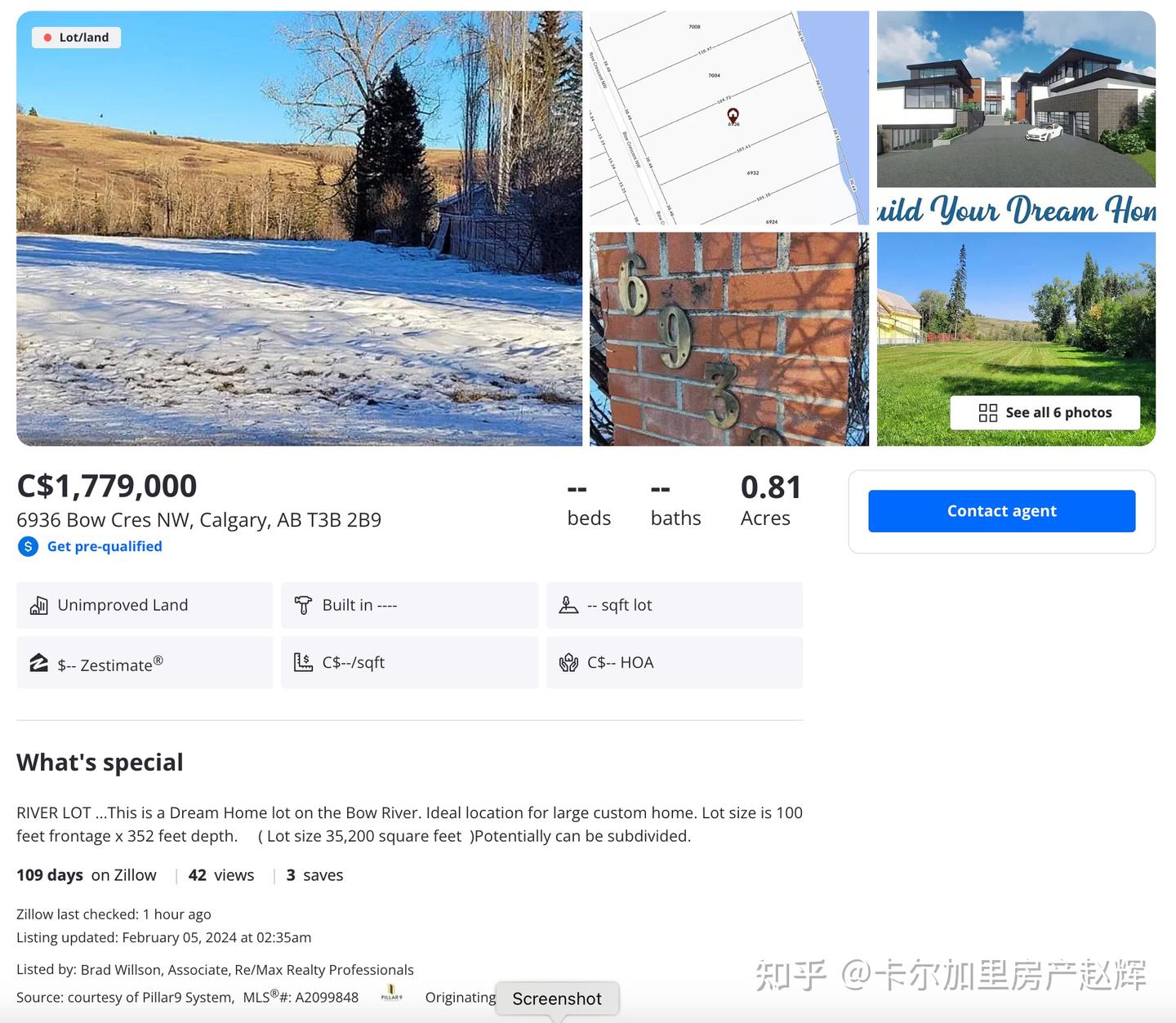Open the main snowy lot photo

(x=299, y=228)
